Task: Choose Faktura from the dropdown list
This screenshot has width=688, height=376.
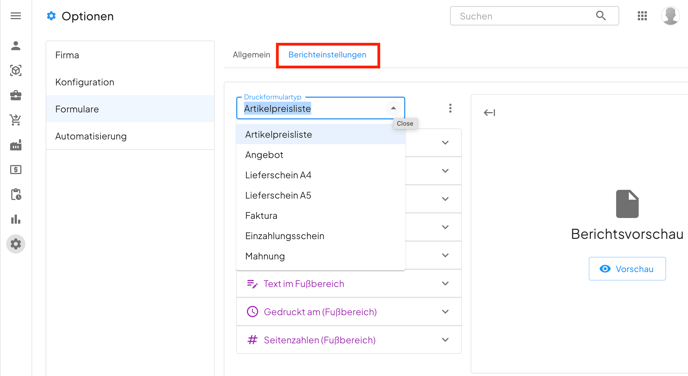Action: [x=321, y=215]
